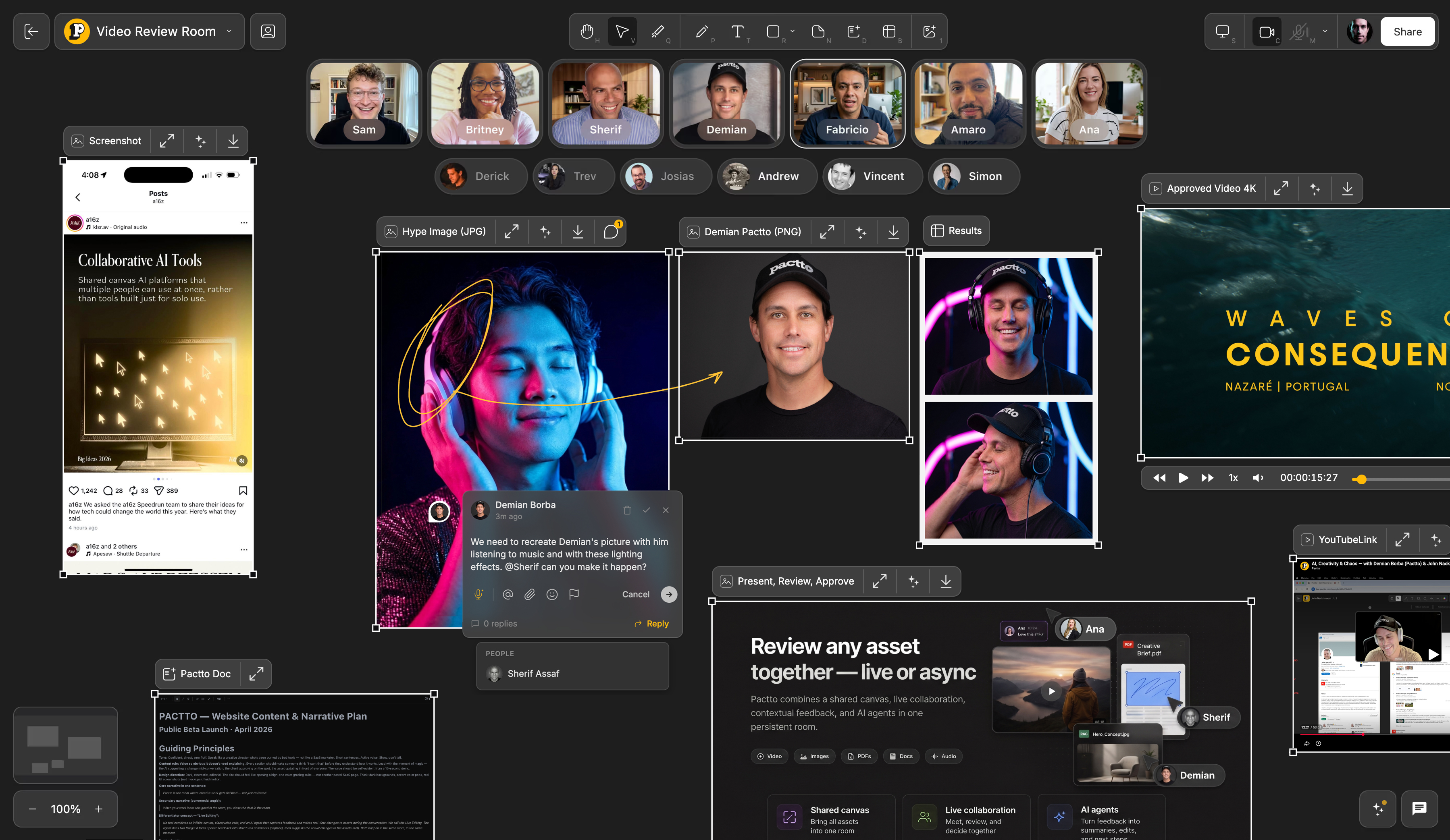
Task: Send the comment with arrow button
Action: point(669,594)
